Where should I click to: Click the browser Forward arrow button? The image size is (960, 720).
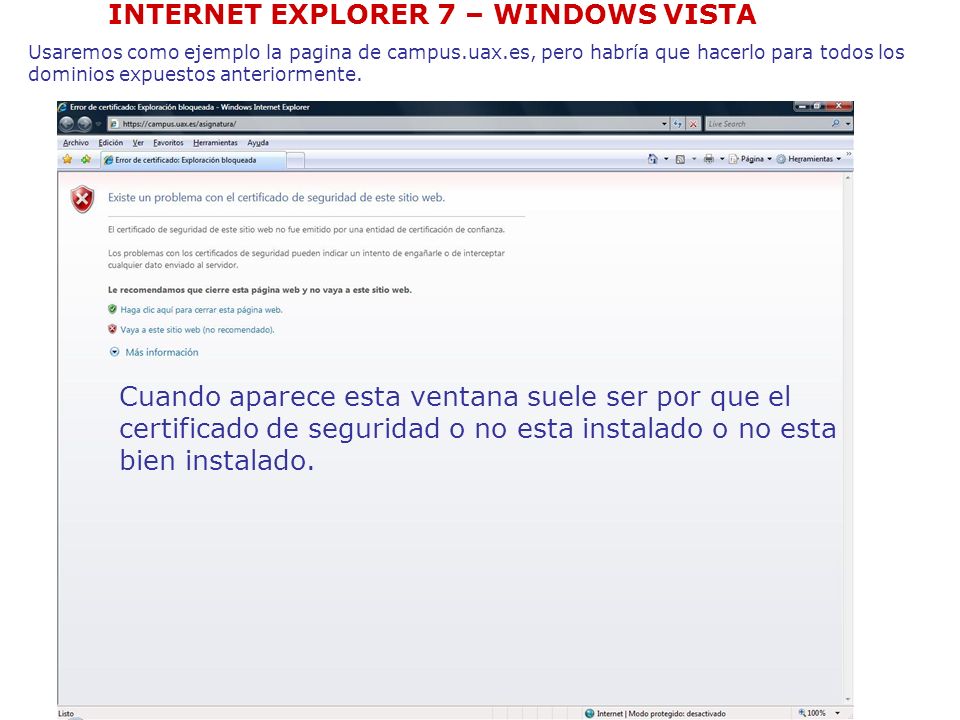click(x=84, y=124)
